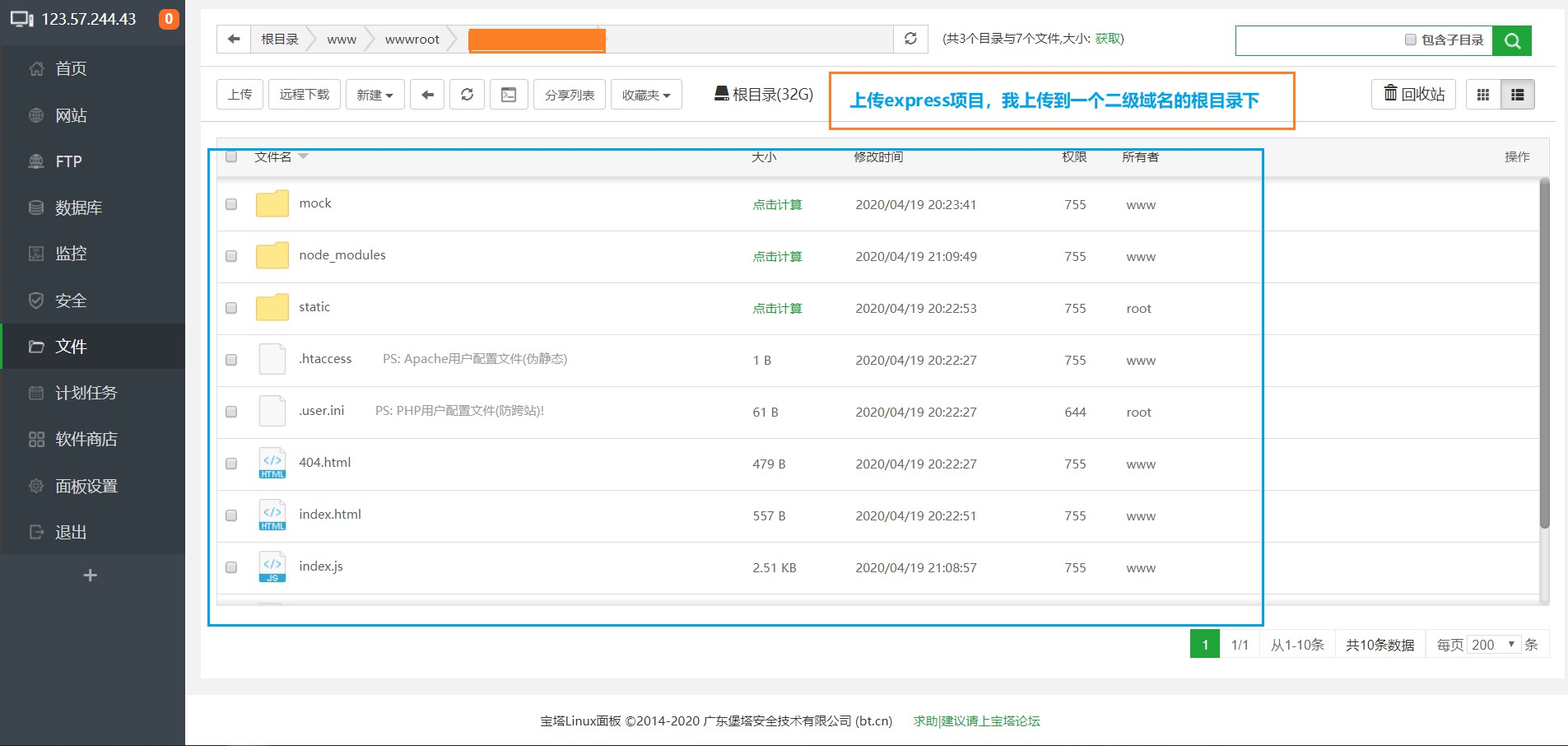
Task: Click the static folder icon
Action: click(x=272, y=307)
